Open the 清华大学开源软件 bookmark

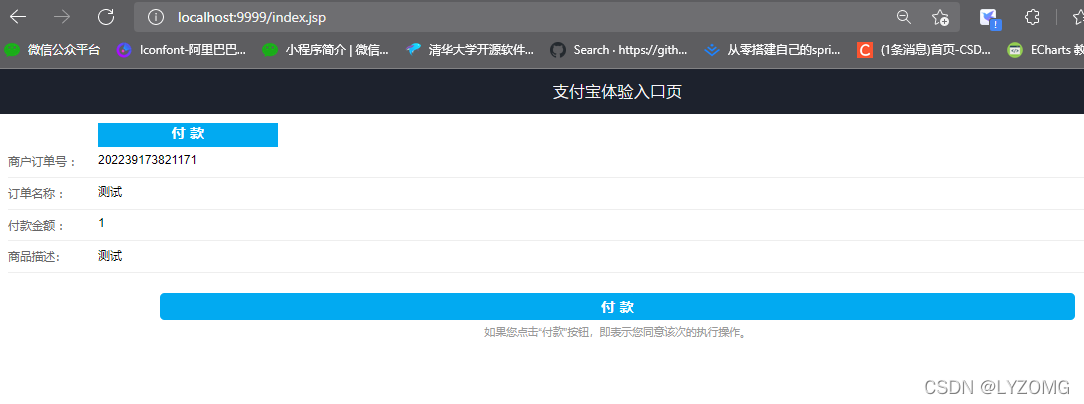pyautogui.click(x=470, y=50)
